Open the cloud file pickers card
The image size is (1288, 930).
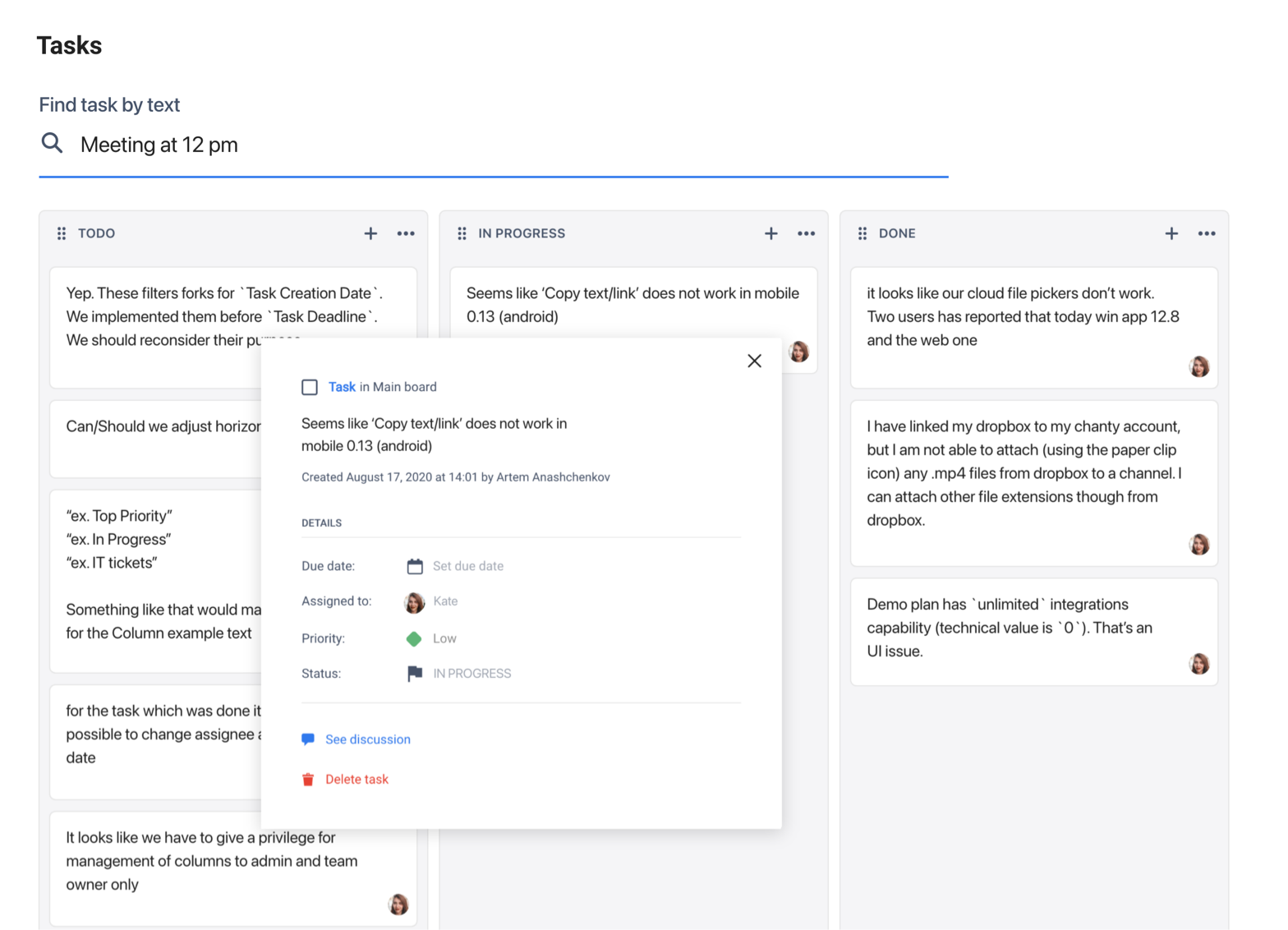(1034, 328)
